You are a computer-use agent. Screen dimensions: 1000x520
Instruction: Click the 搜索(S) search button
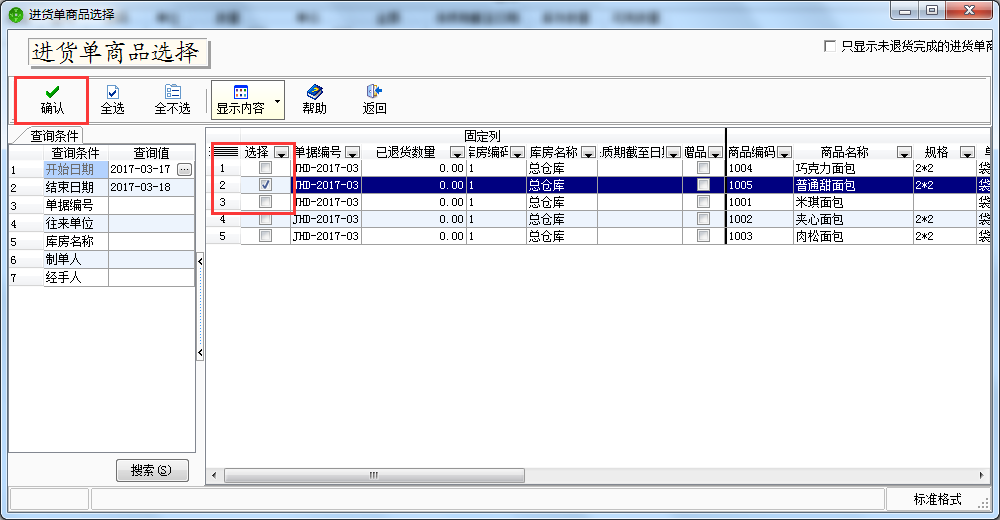[x=152, y=470]
